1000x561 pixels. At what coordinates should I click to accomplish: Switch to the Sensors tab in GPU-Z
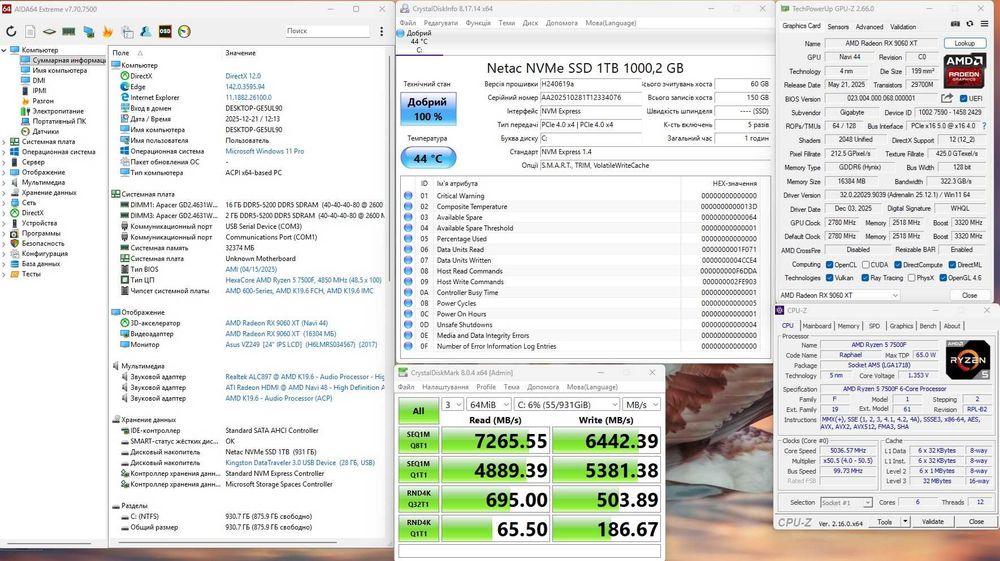coord(837,27)
